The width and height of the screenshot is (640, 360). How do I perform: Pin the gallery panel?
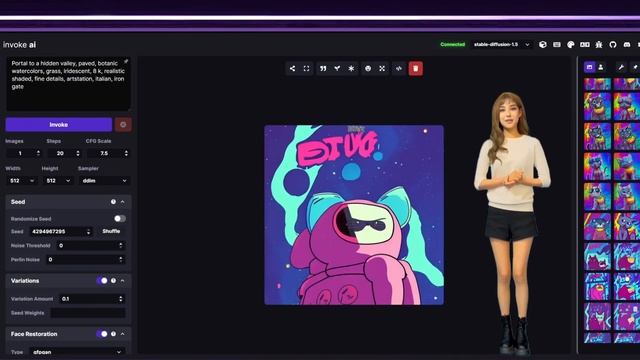pyautogui.click(x=635, y=67)
